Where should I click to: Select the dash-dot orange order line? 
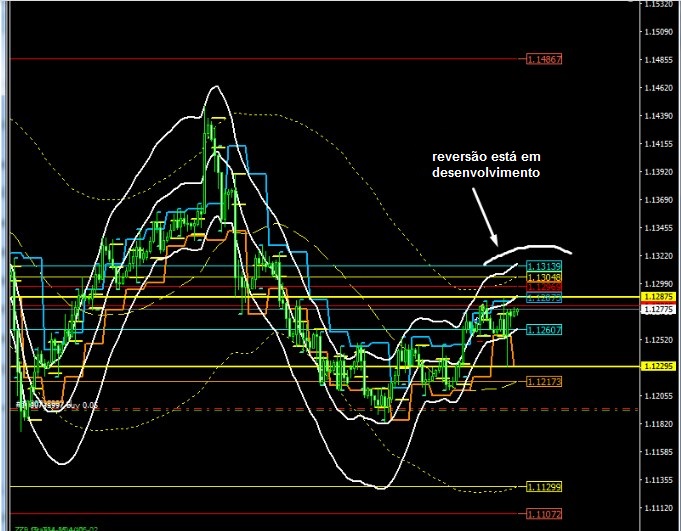[300, 410]
